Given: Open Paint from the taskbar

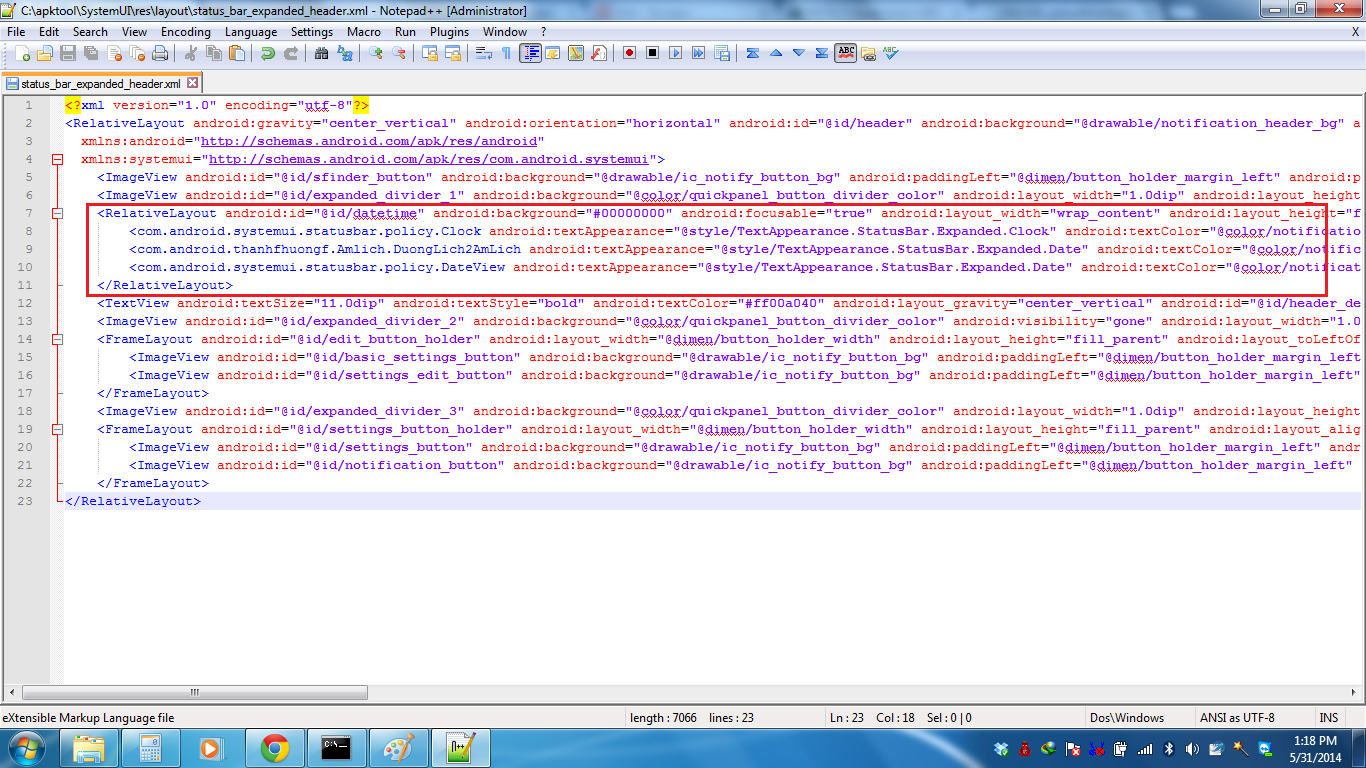Looking at the screenshot, I should [x=399, y=748].
